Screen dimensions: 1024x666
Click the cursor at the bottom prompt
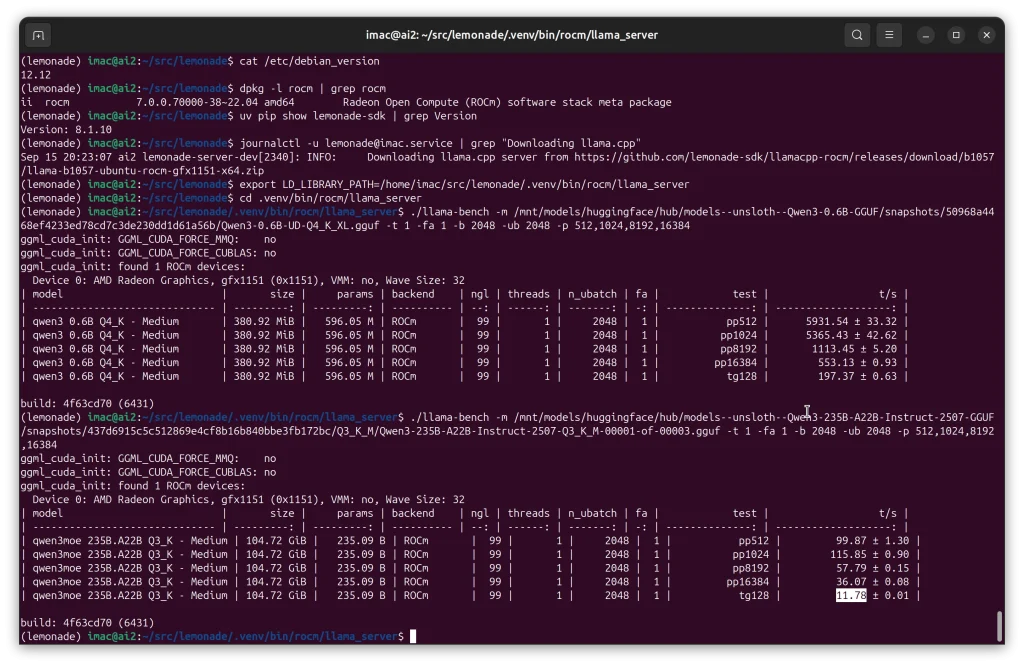[412, 636]
